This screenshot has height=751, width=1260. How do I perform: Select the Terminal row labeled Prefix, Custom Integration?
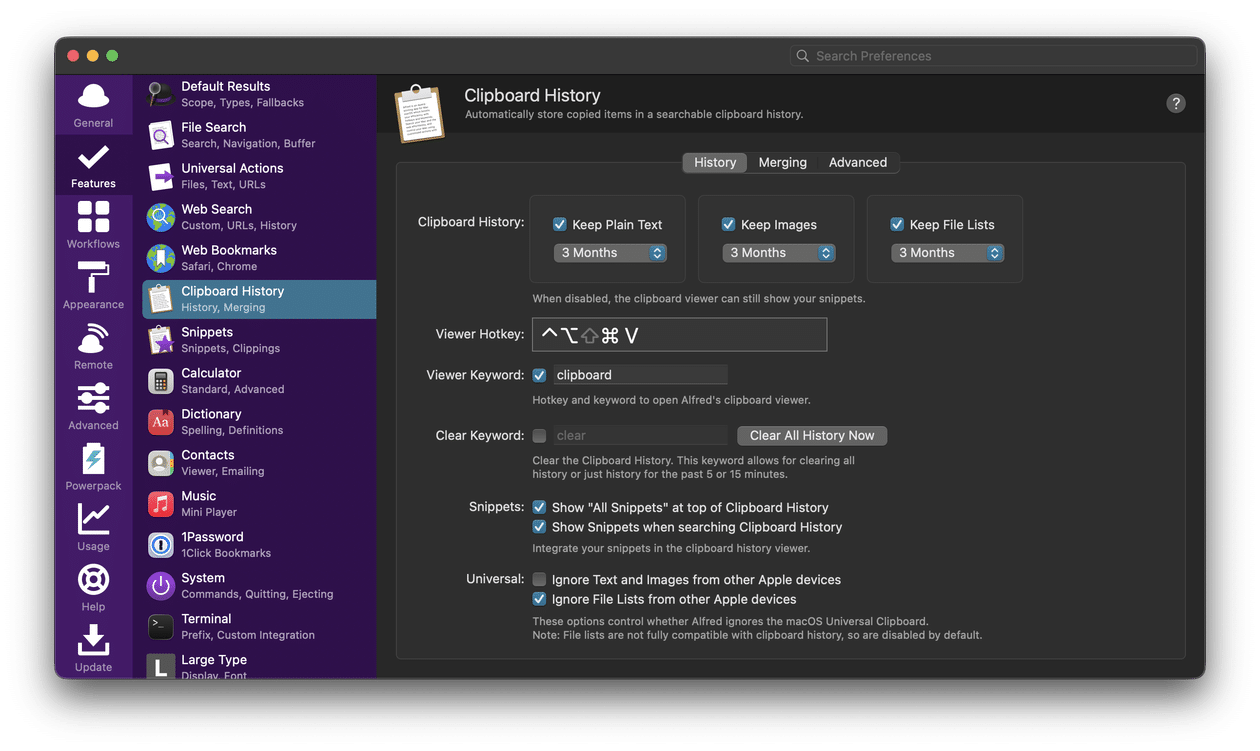(x=259, y=627)
